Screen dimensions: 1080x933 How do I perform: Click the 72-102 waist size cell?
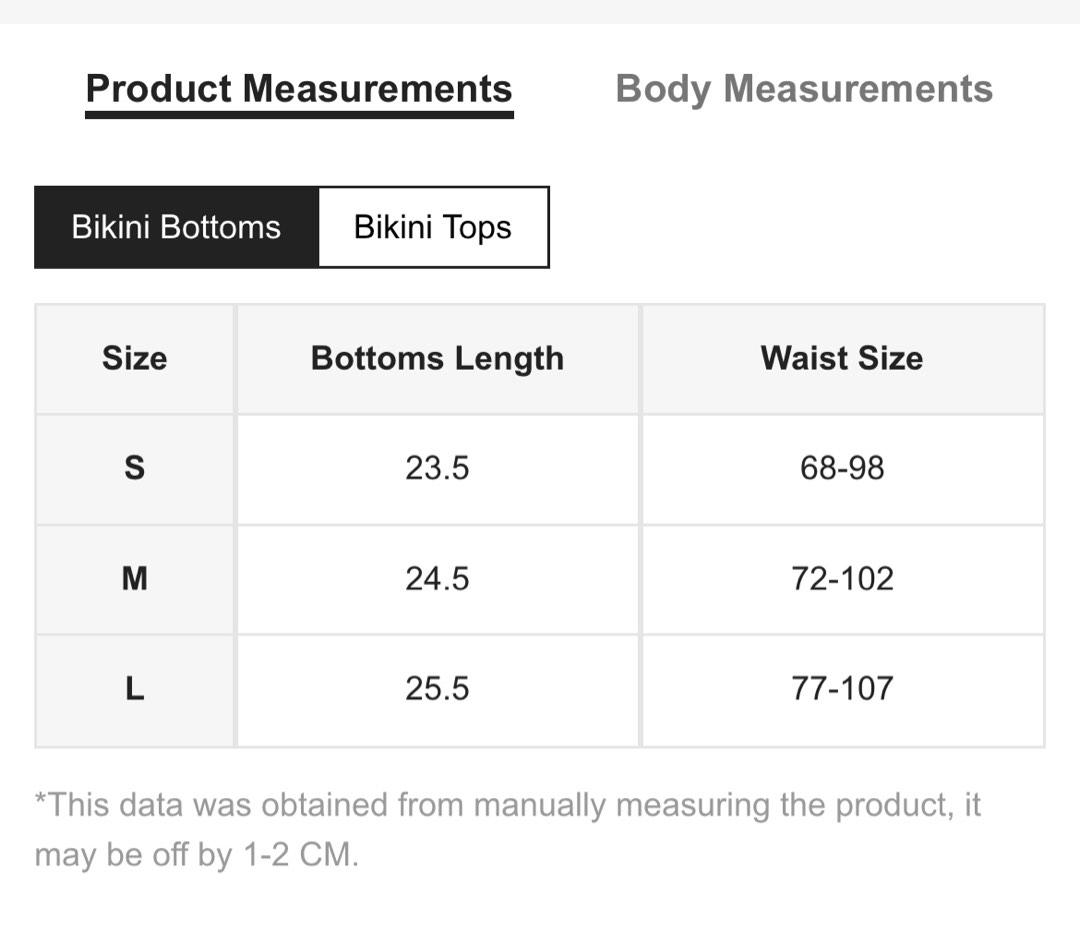[x=842, y=579]
